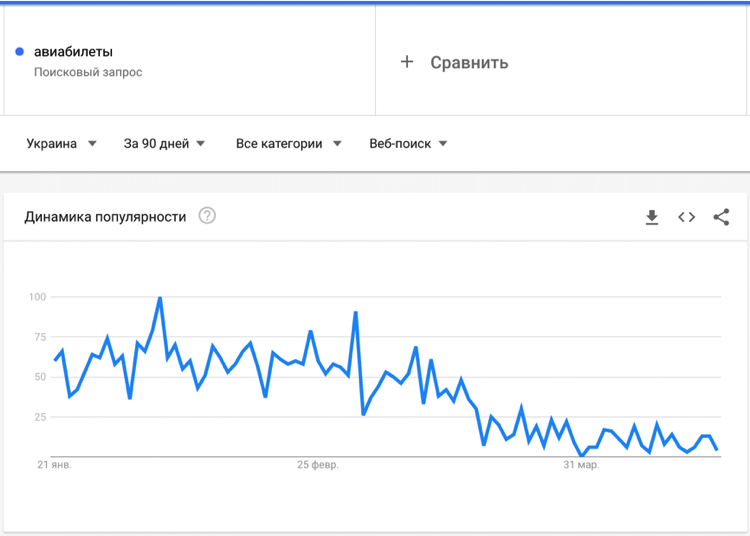This screenshot has height=536, width=750.
Task: Click the plus icon beside Сравнить
Action: tap(407, 62)
